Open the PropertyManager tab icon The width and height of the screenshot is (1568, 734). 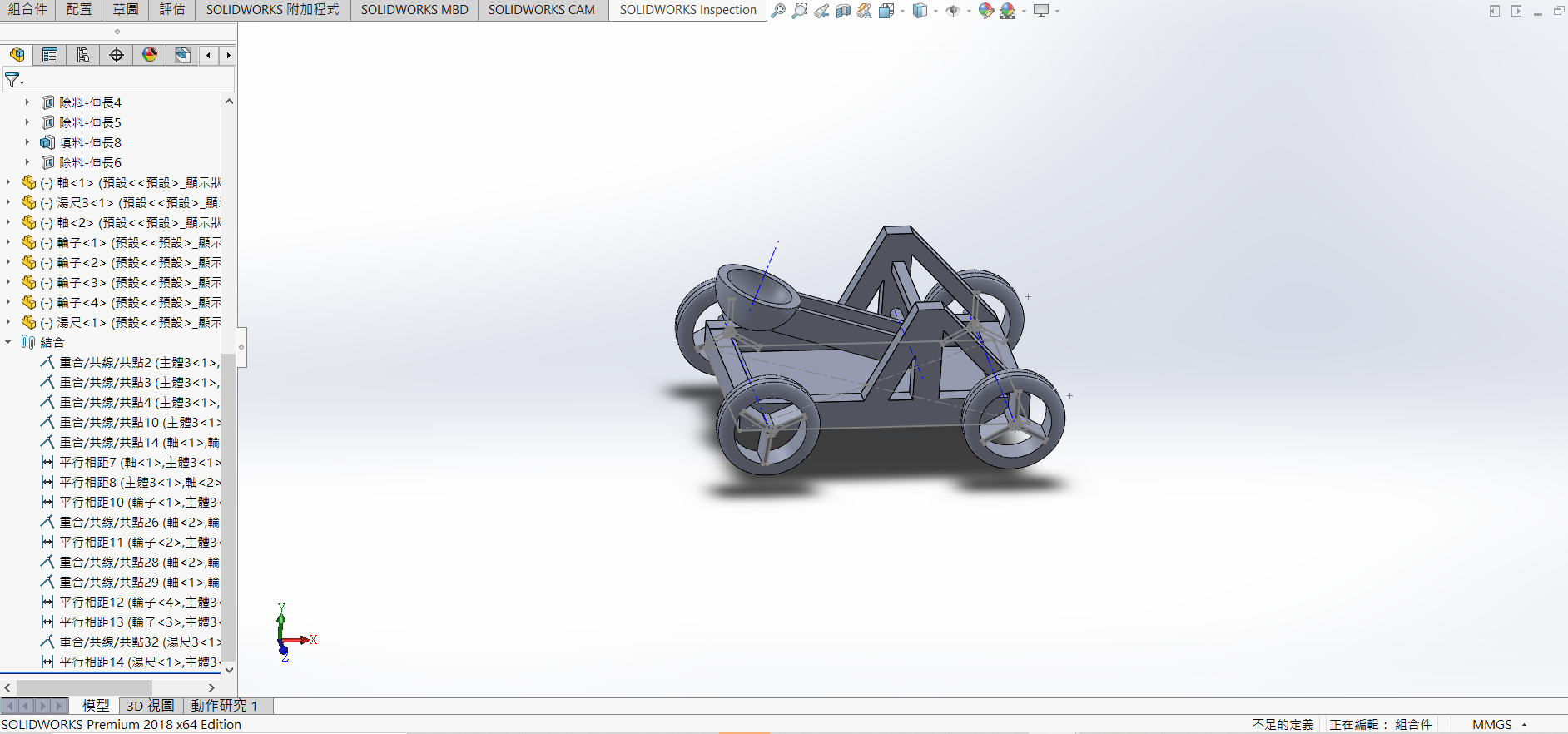50,55
